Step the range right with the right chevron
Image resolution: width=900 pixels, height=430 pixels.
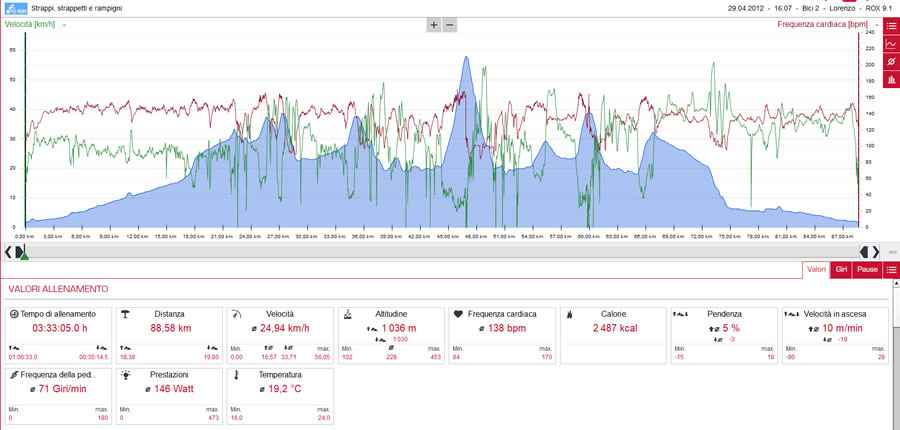tap(876, 251)
